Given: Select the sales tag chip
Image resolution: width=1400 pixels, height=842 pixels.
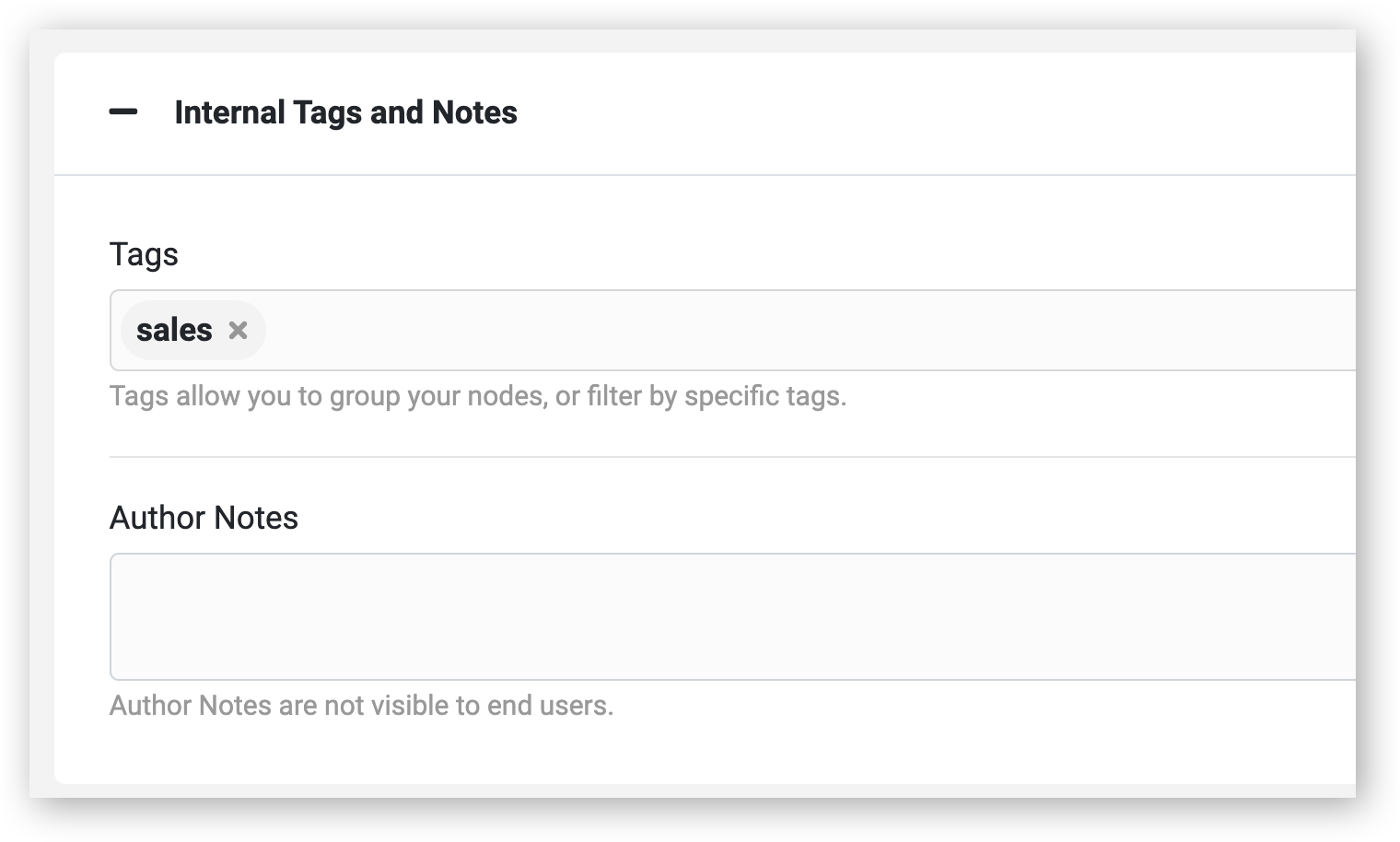Looking at the screenshot, I should 193,330.
